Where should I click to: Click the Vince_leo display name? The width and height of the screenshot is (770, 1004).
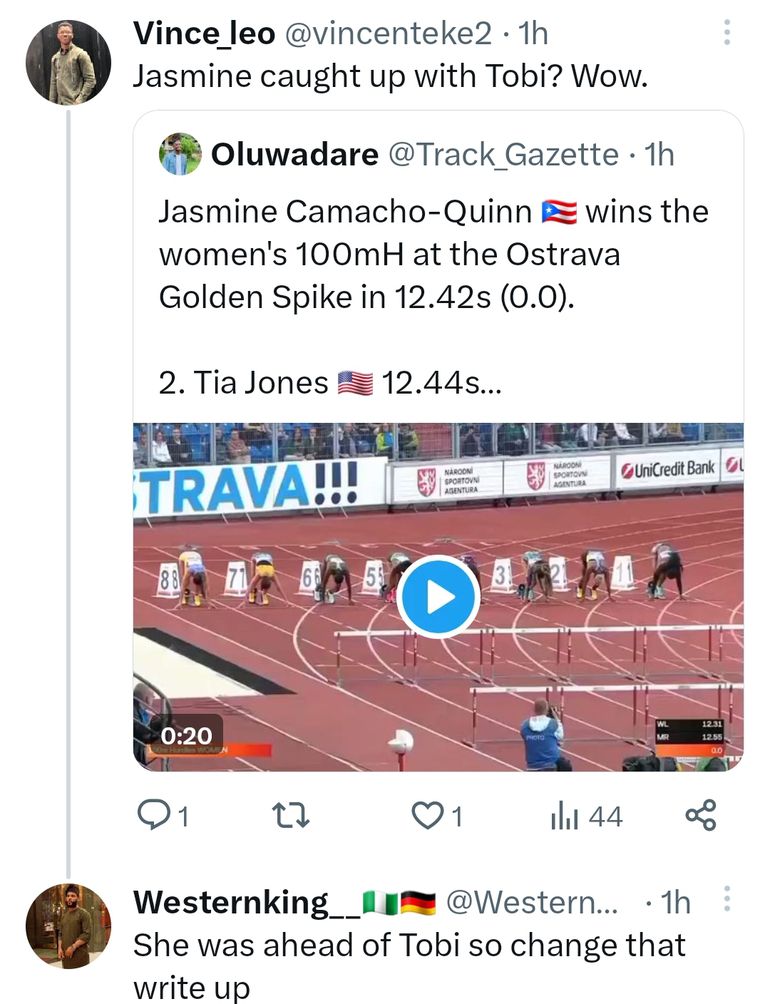click(x=204, y=34)
